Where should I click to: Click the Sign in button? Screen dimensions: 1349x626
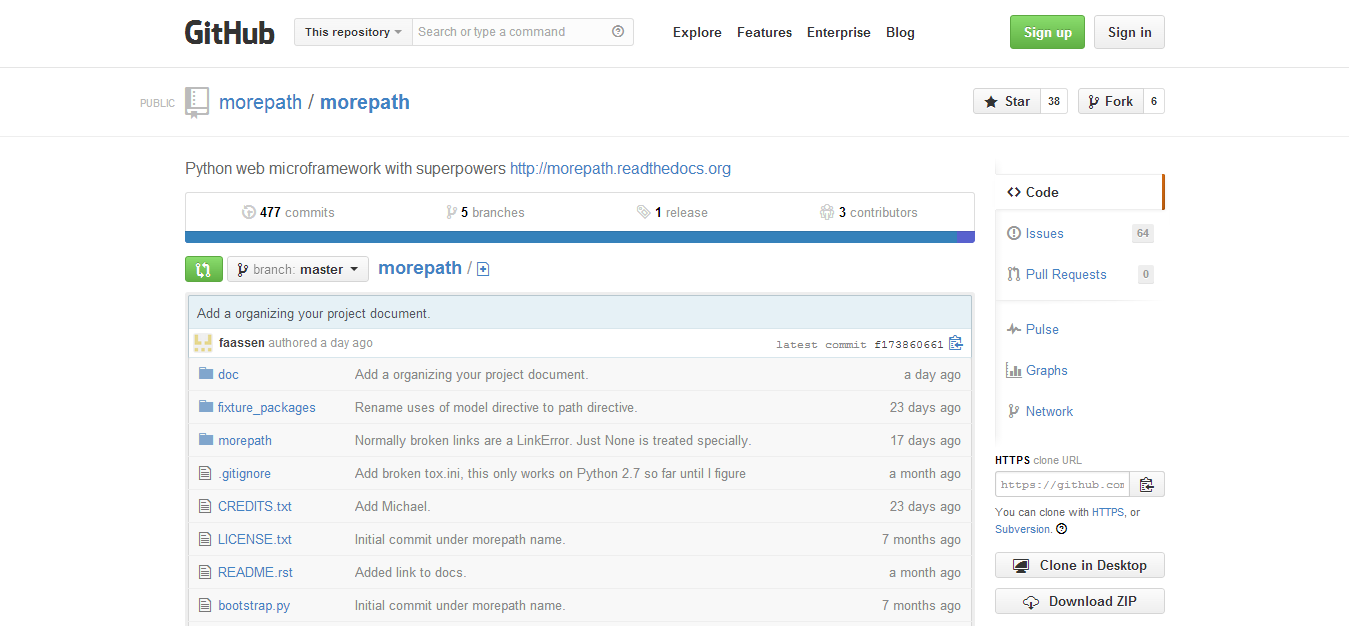point(1129,32)
